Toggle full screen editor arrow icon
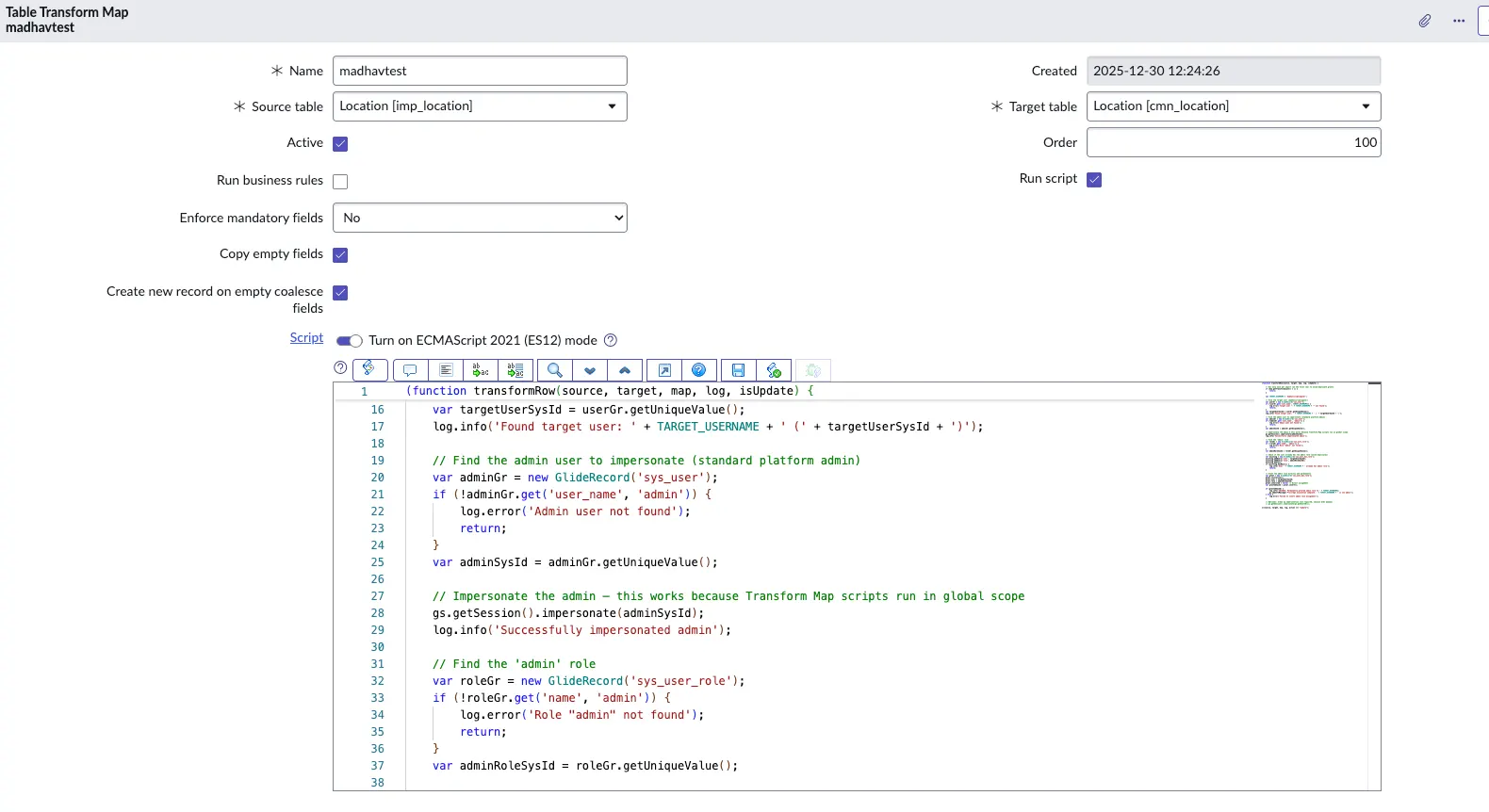The height and width of the screenshot is (812, 1489). click(x=664, y=370)
